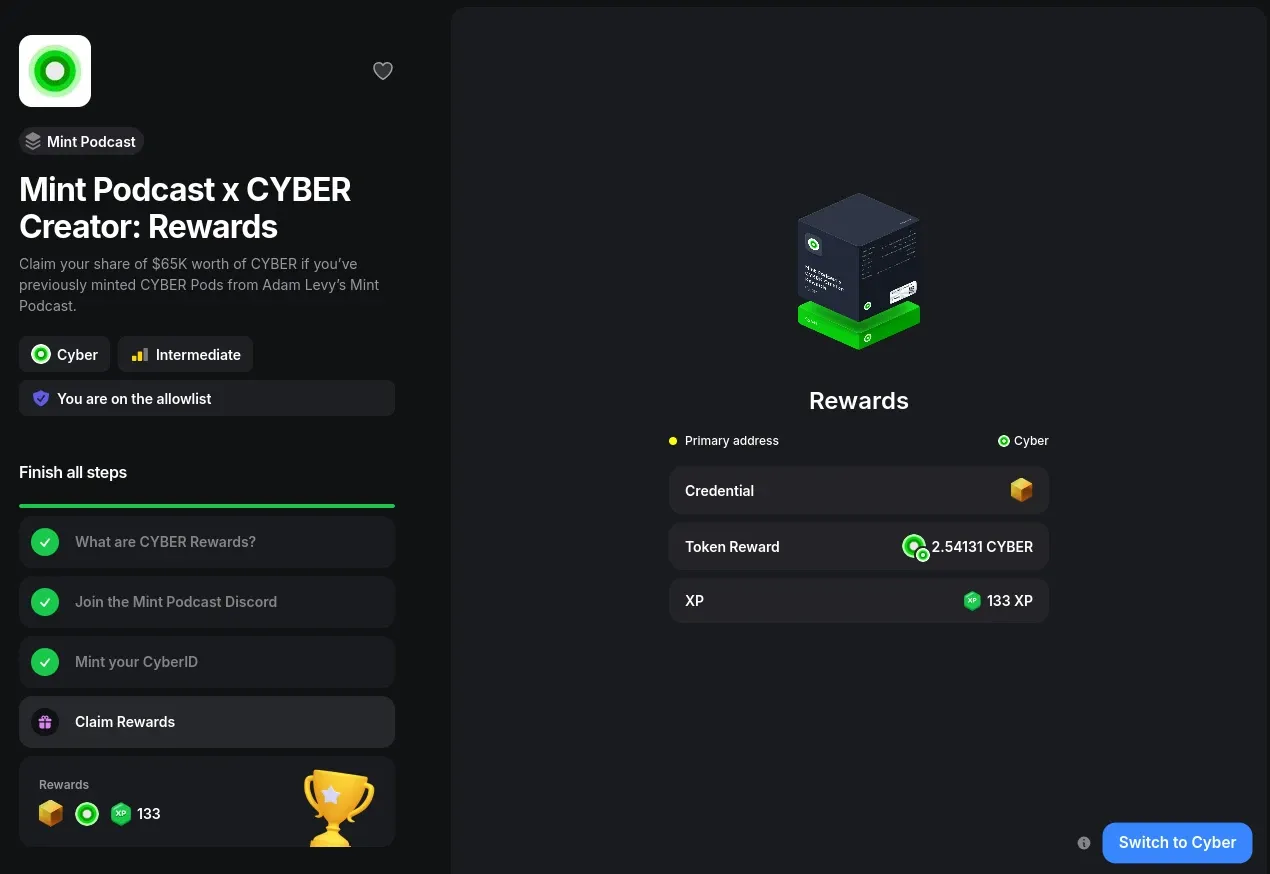Click the shield icon on allowlist banner
The height and width of the screenshot is (874, 1270).
(x=41, y=398)
